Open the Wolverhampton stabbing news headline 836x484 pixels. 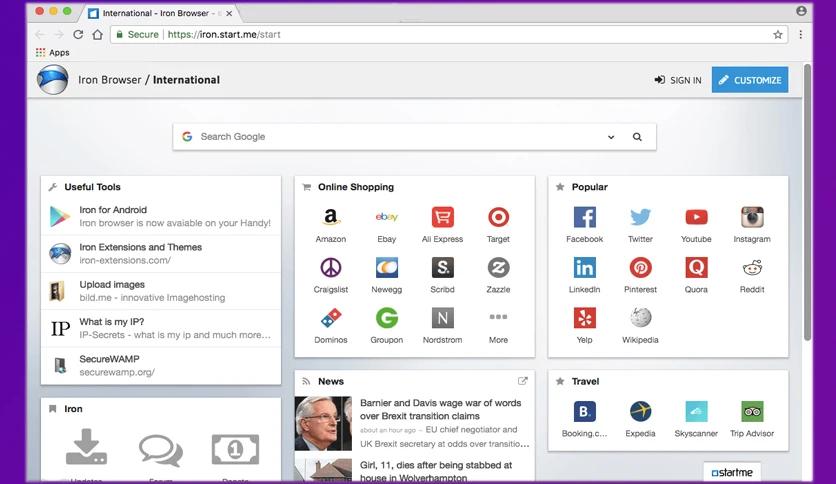pyautogui.click(x=436, y=471)
